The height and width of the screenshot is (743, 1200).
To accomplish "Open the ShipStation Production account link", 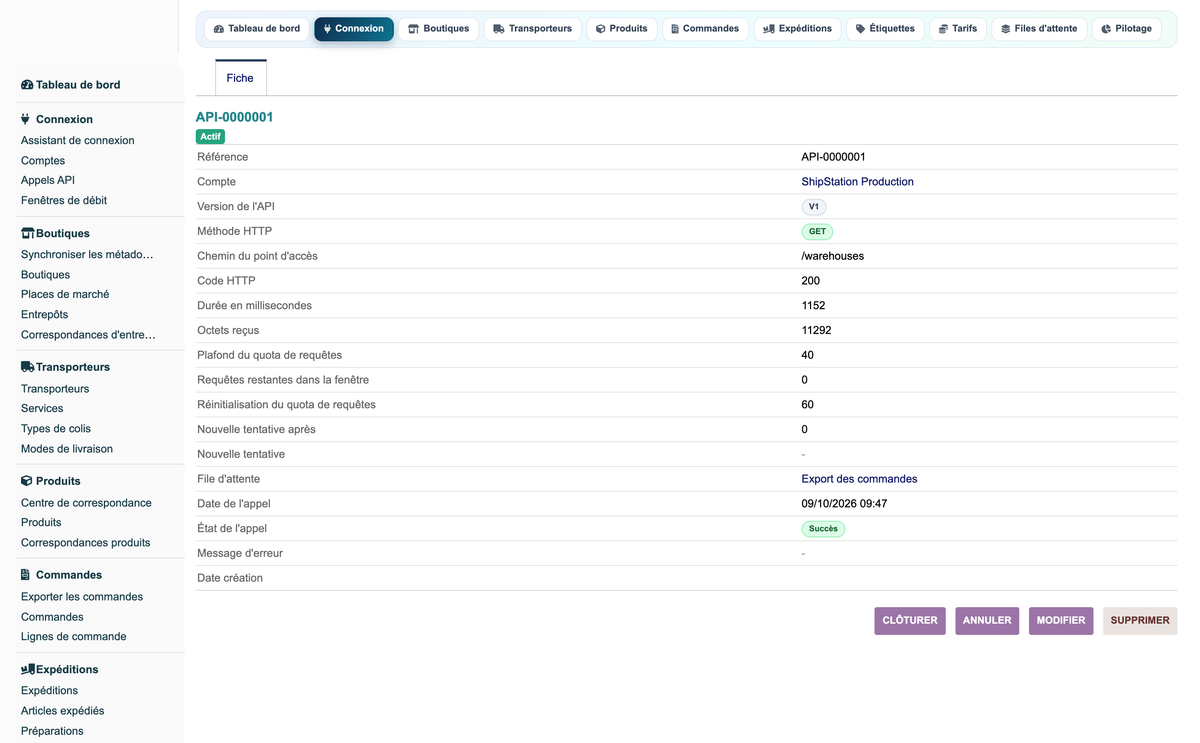I will click(x=857, y=182).
